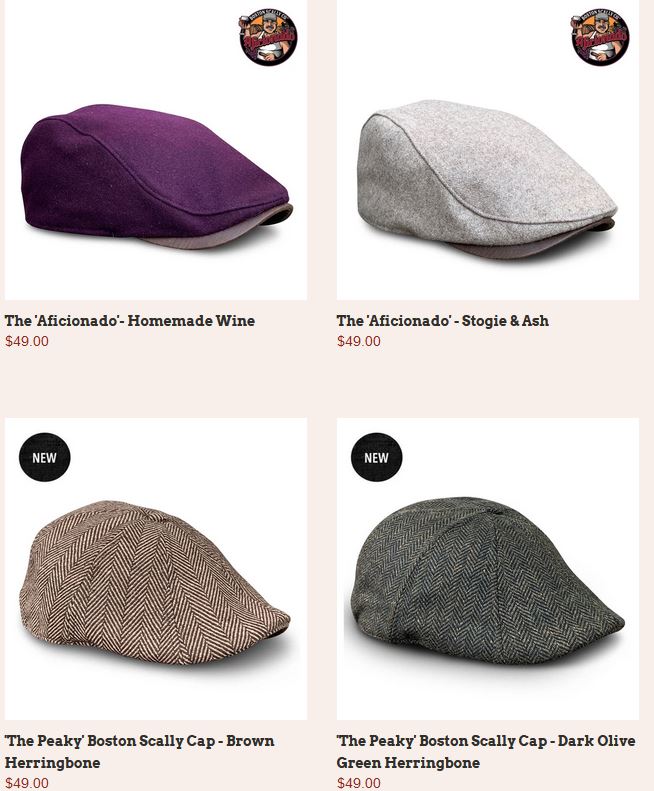Click the $49.00 price under Homemade Wine
654x791 pixels.
pos(27,342)
